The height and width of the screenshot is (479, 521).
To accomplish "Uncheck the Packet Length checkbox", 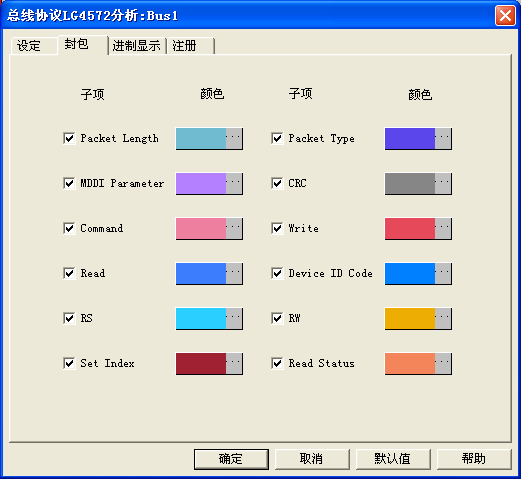I will pyautogui.click(x=69, y=138).
